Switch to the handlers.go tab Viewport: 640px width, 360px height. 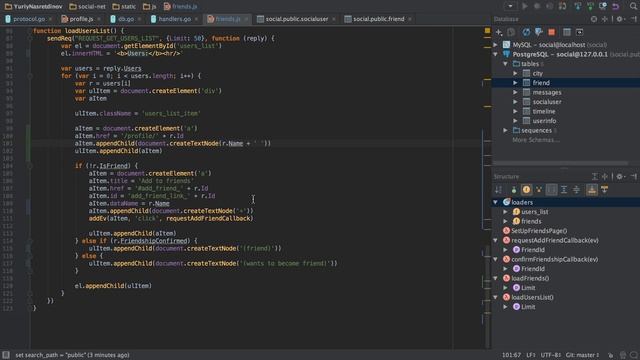click(x=174, y=19)
